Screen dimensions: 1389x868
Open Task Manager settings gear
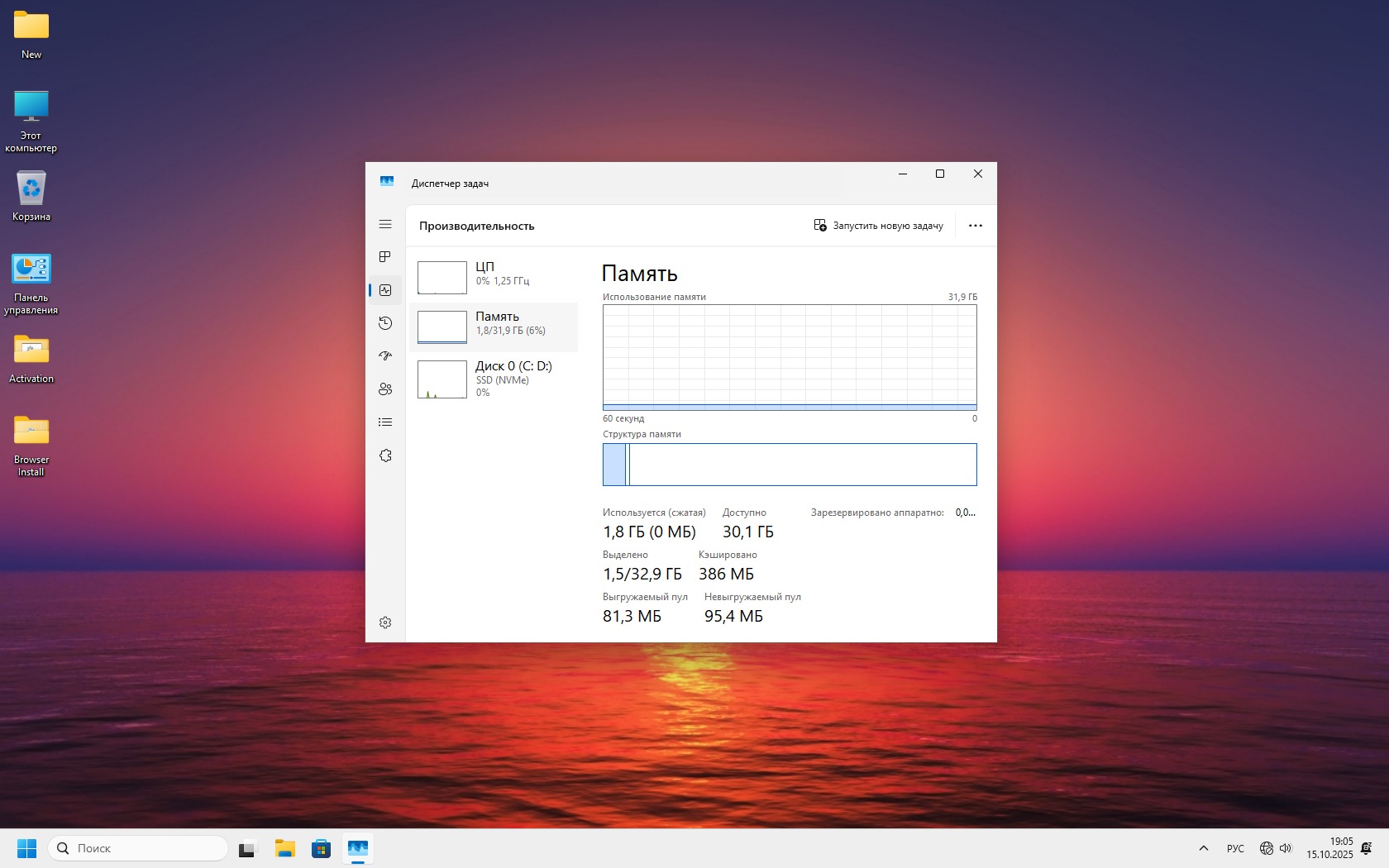pos(385,622)
